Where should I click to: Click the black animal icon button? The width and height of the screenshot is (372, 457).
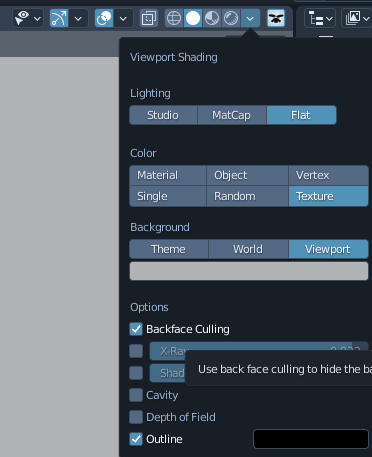coord(276,18)
